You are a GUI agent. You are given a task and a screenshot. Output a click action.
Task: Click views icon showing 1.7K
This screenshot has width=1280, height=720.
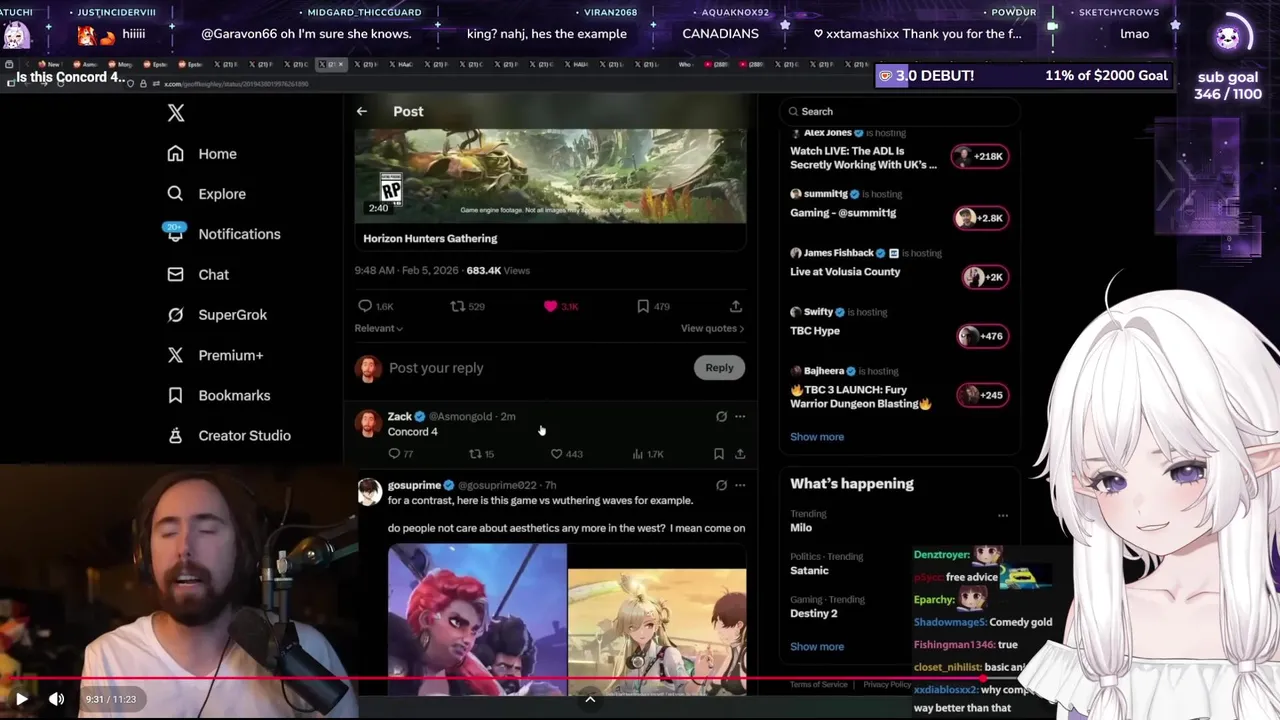point(638,454)
